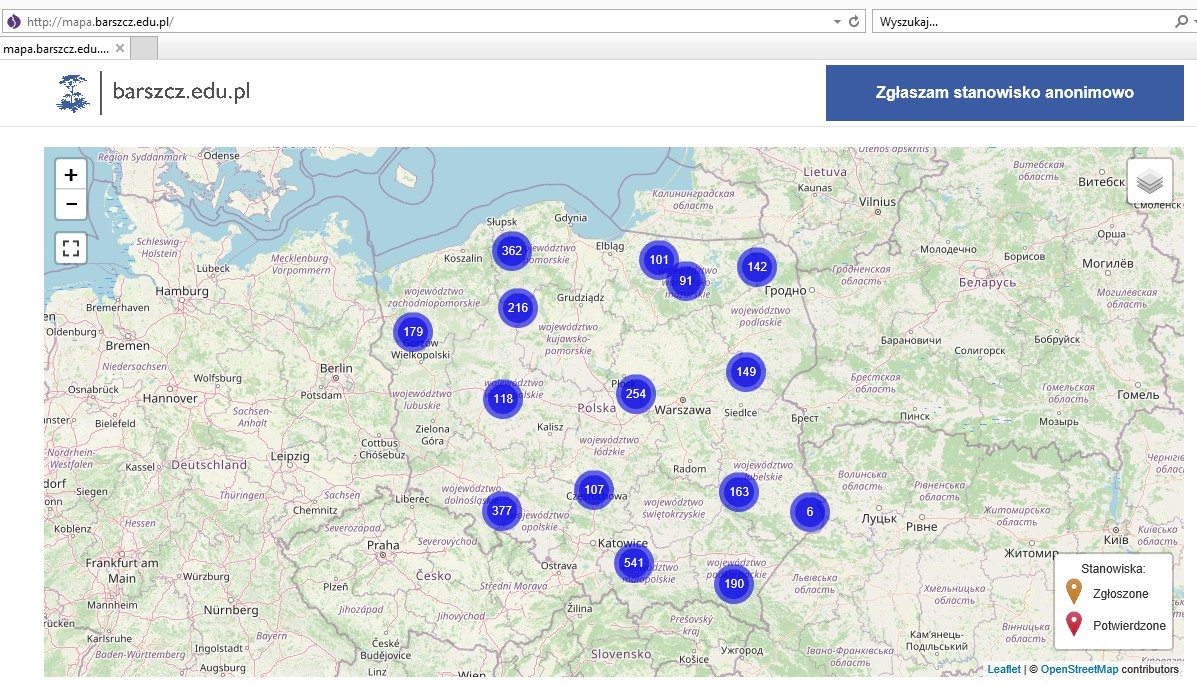
Task: Open the Leaflet attribution link
Action: 1004,668
